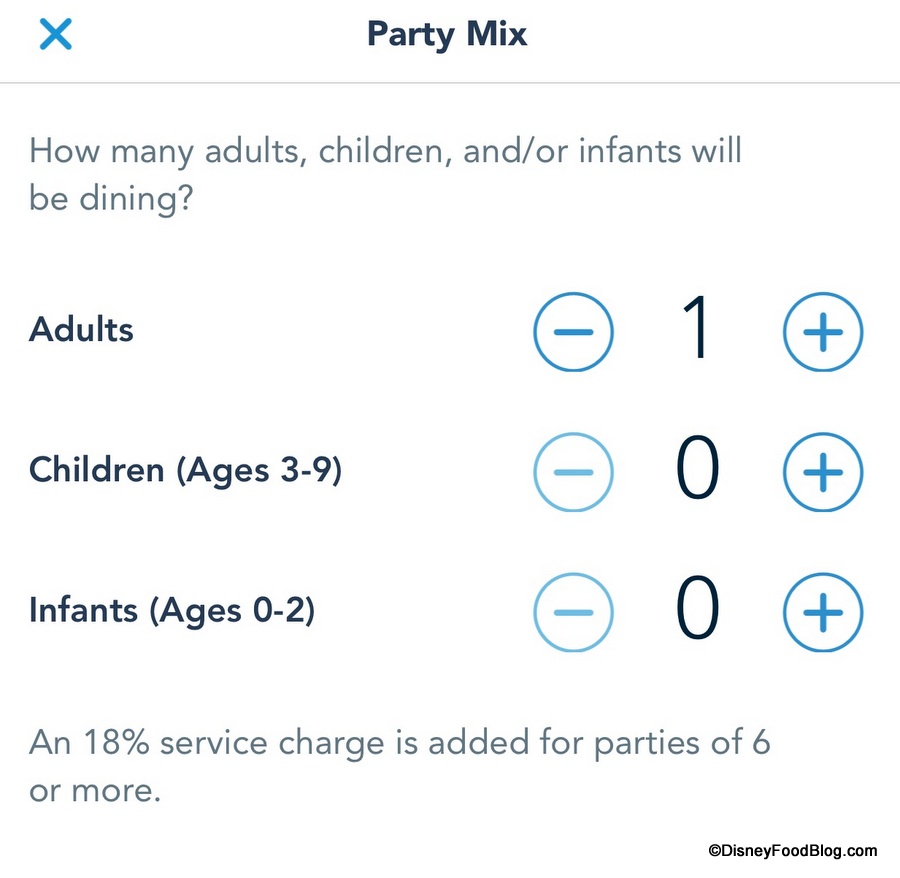Click the DisneyFoodBlog.com watermark

(x=792, y=851)
